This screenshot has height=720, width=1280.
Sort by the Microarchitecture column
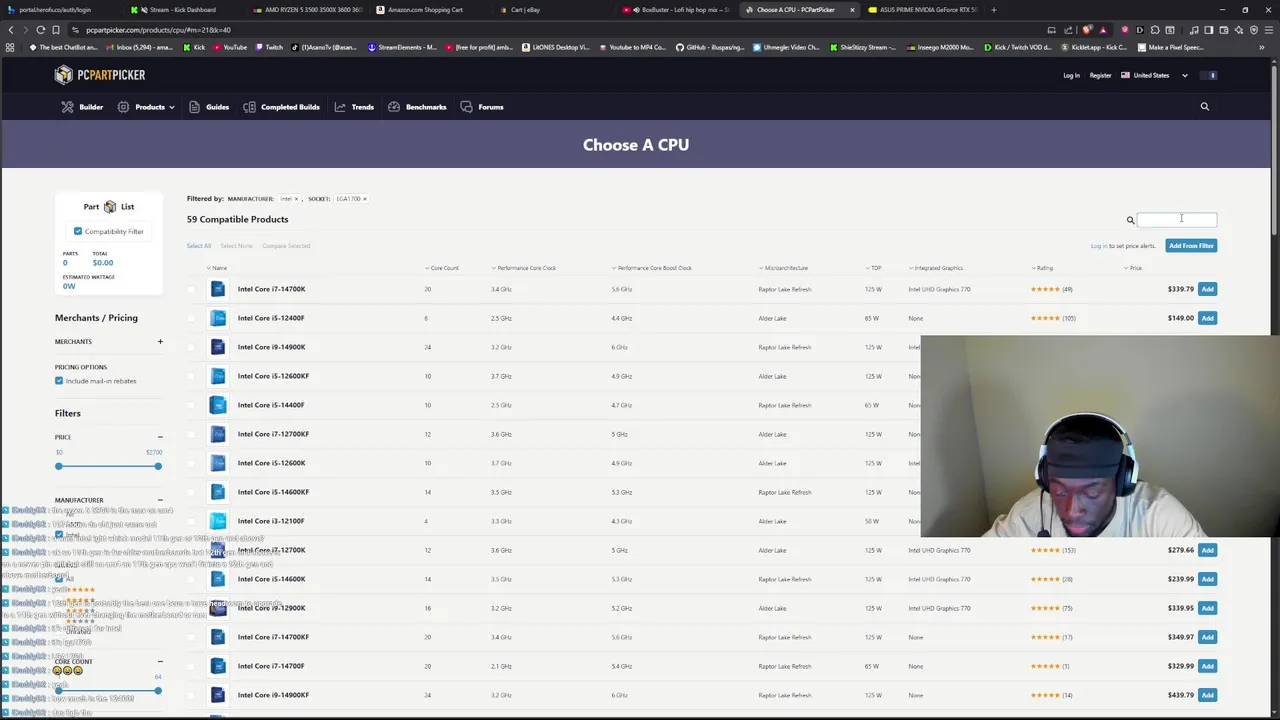(783, 268)
